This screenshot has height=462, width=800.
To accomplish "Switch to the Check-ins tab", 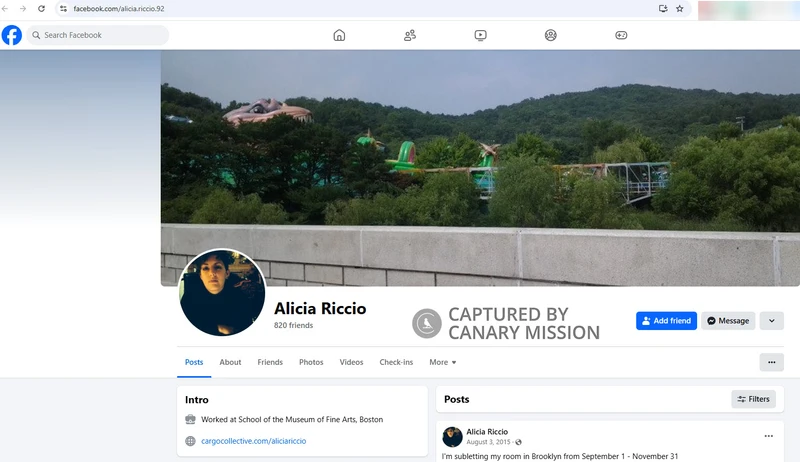I will coord(396,362).
